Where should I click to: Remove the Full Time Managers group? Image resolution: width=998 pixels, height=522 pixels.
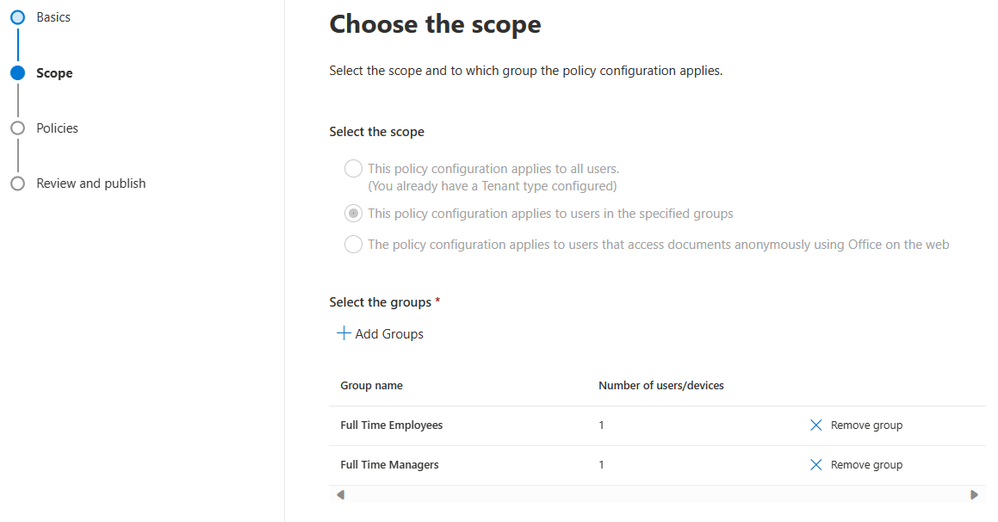(856, 465)
